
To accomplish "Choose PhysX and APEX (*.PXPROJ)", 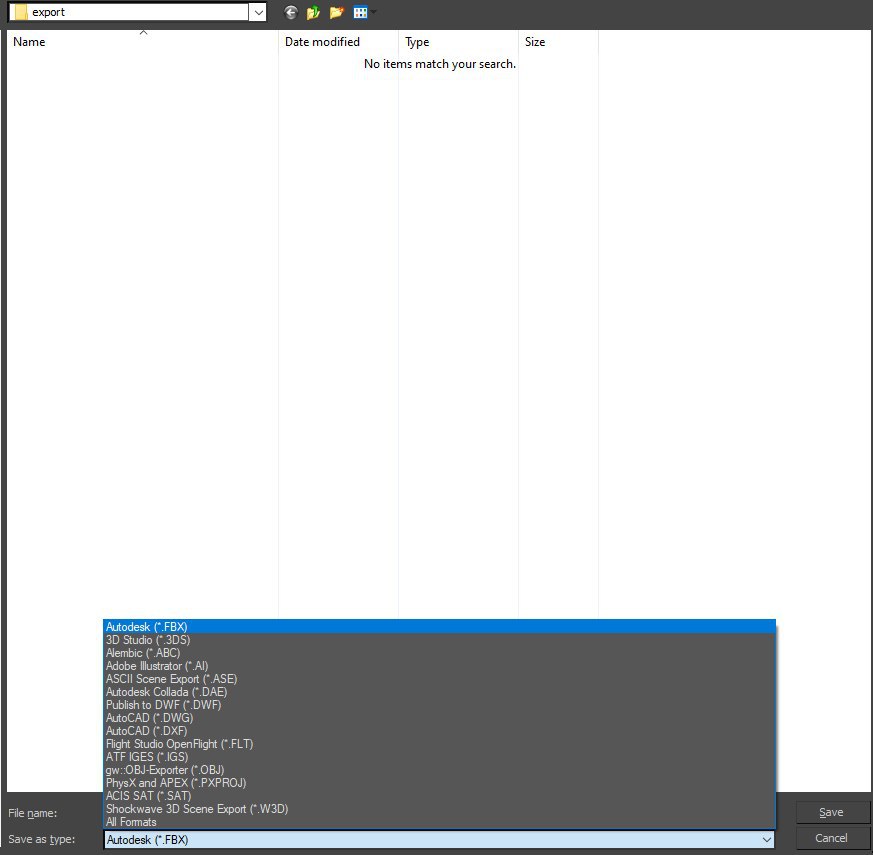I will tap(439, 783).
